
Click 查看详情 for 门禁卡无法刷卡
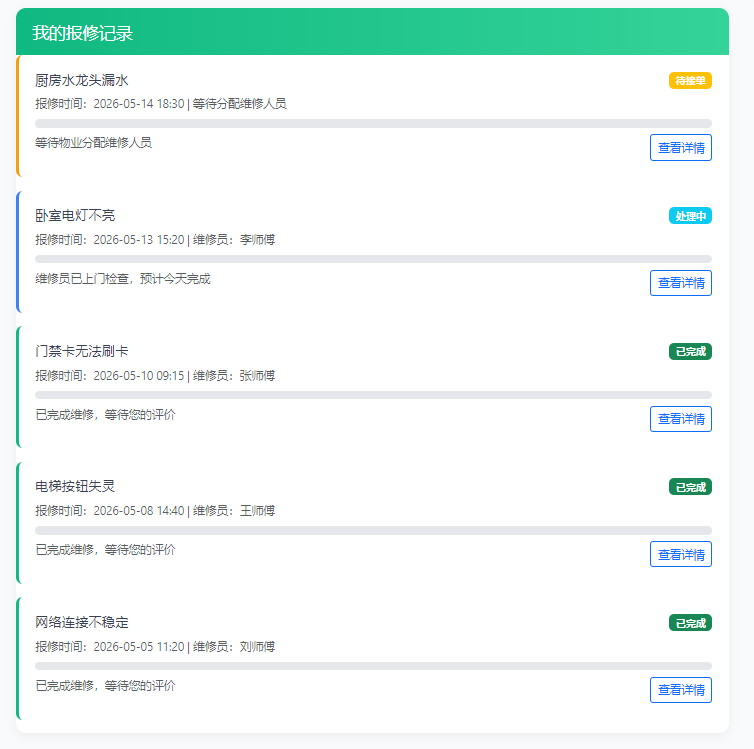[680, 419]
